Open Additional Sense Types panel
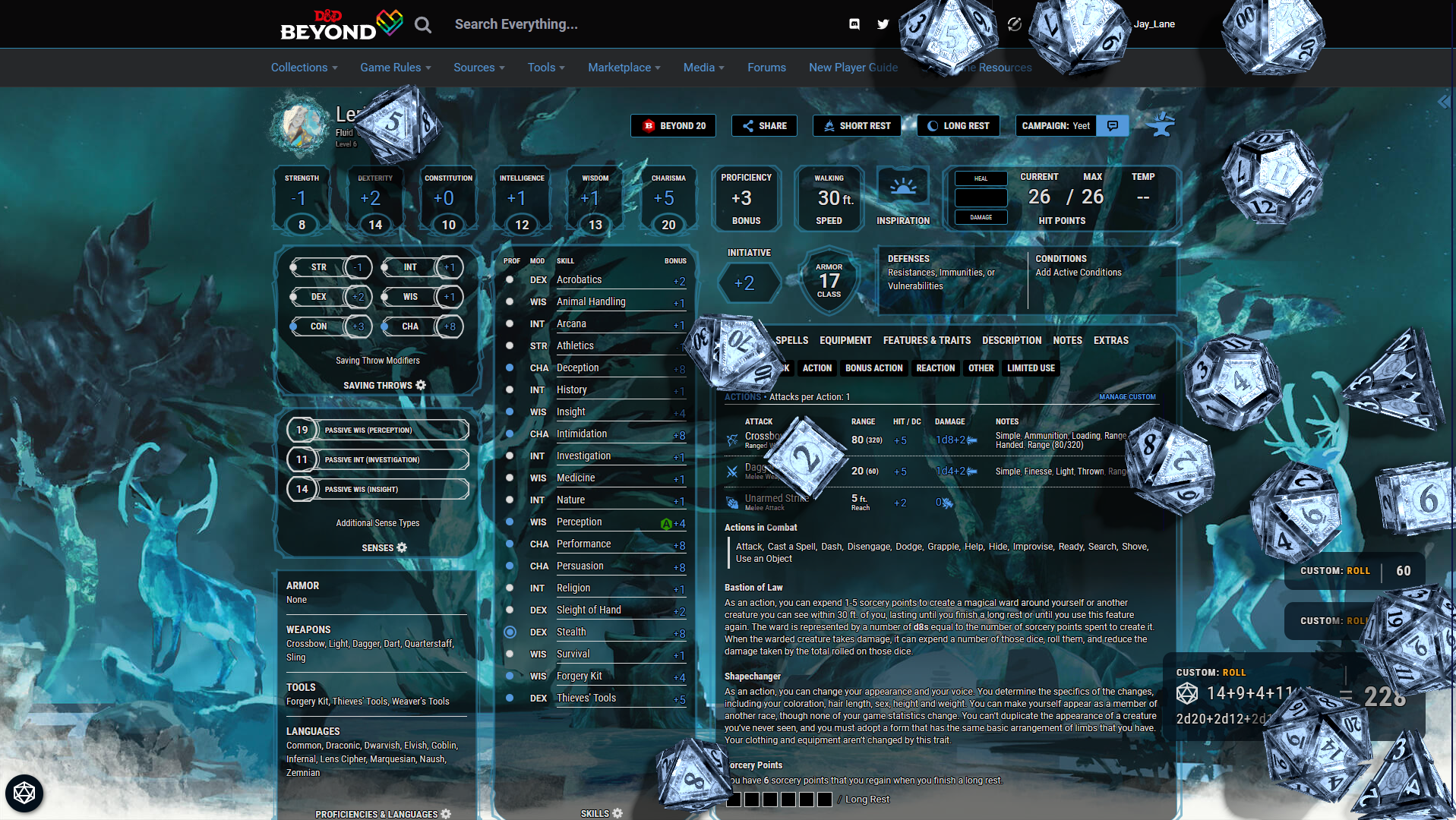The image size is (1456, 820). click(377, 523)
